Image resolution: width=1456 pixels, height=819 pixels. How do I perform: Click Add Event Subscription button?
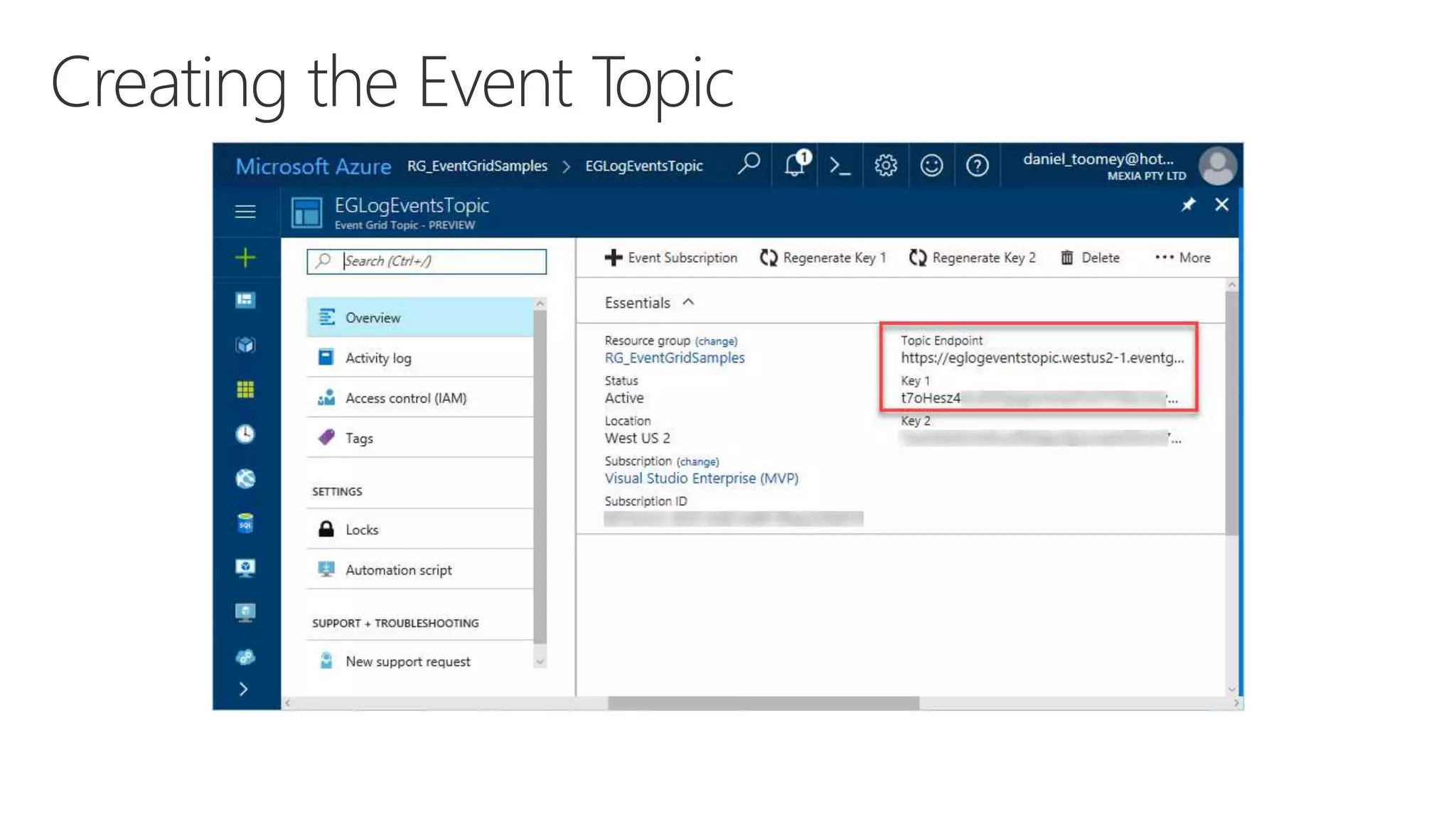point(671,257)
